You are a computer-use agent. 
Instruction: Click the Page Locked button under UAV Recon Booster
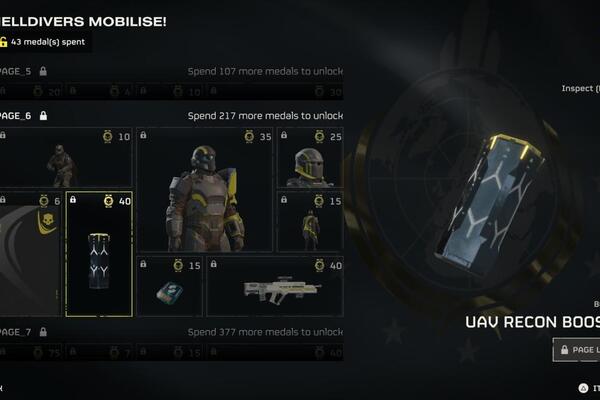(576, 349)
